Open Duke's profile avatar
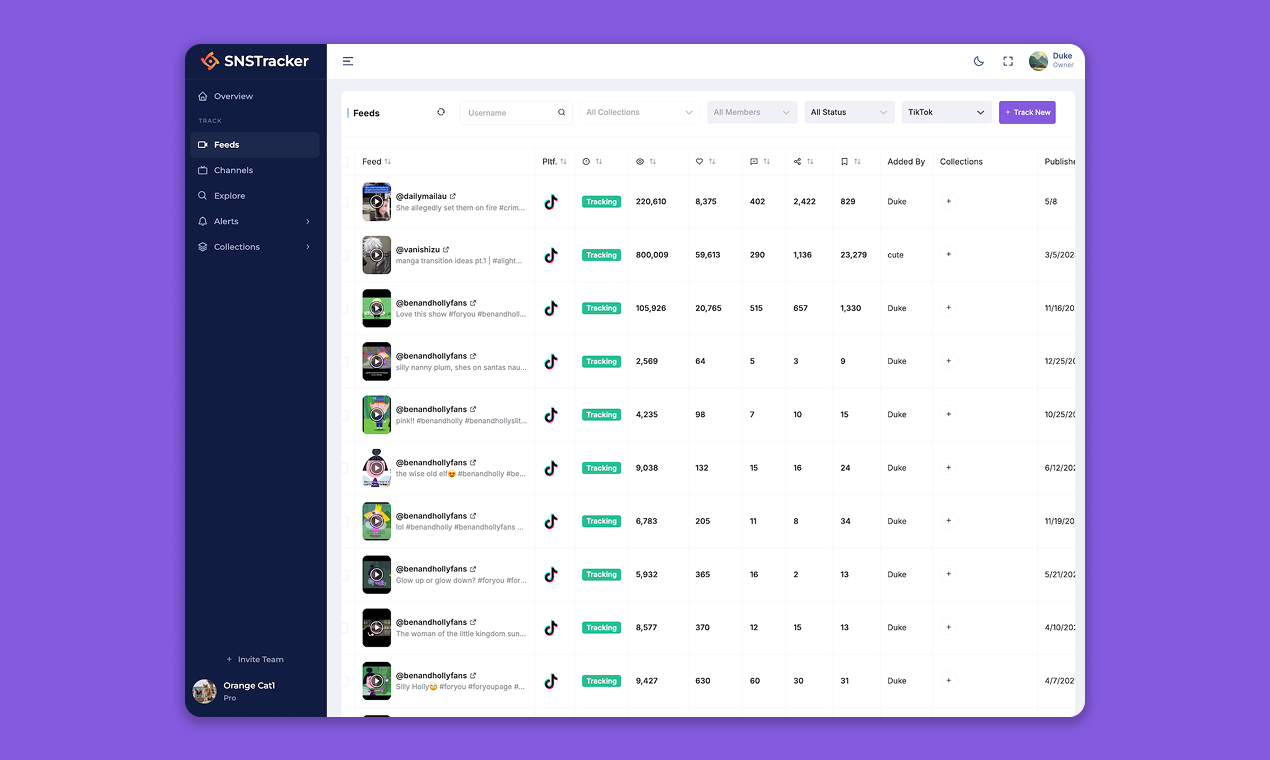Image resolution: width=1270 pixels, height=760 pixels. pyautogui.click(x=1039, y=61)
